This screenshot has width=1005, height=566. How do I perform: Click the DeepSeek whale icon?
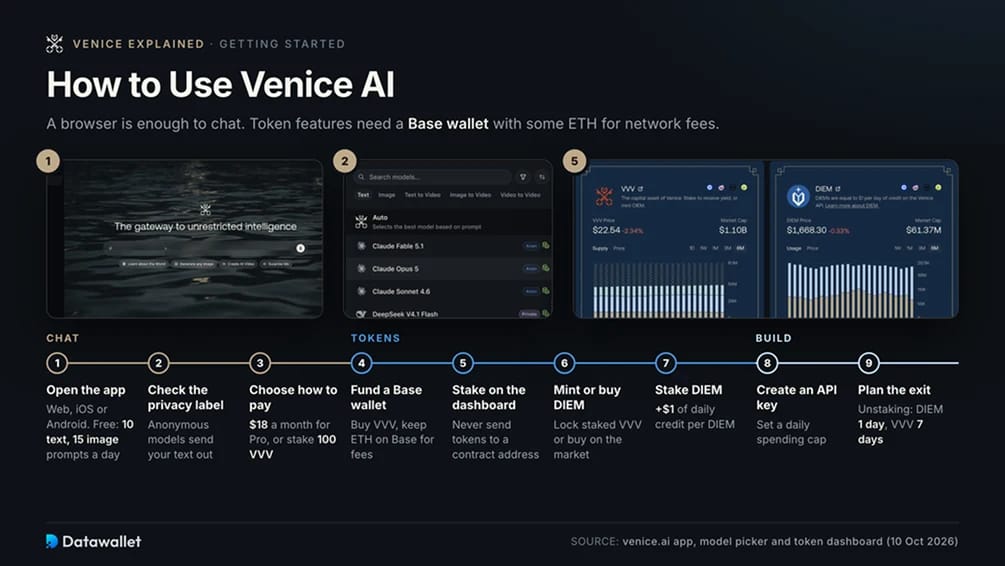point(361,314)
